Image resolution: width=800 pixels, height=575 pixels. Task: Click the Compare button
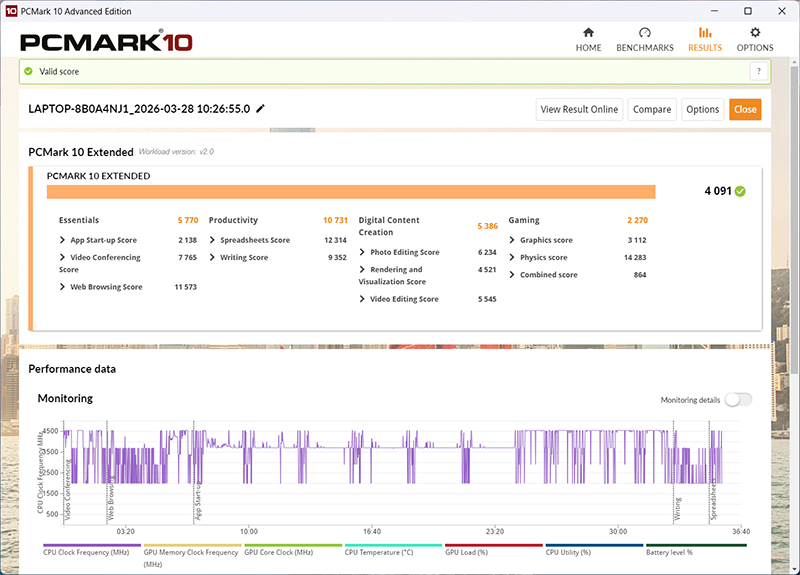pyautogui.click(x=651, y=109)
